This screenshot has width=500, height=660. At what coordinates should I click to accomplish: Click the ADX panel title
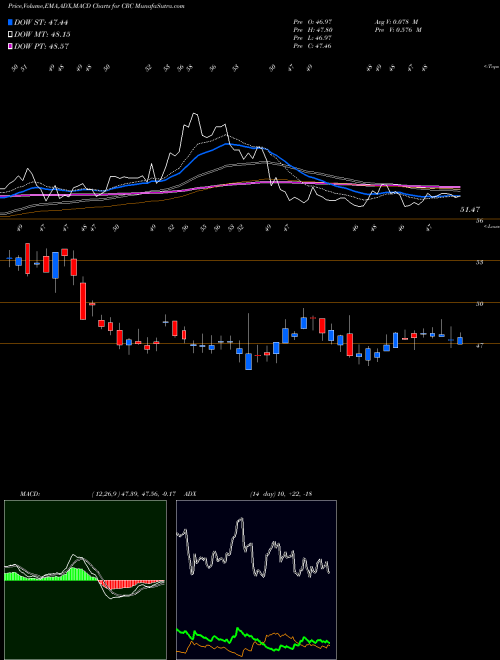190,494
